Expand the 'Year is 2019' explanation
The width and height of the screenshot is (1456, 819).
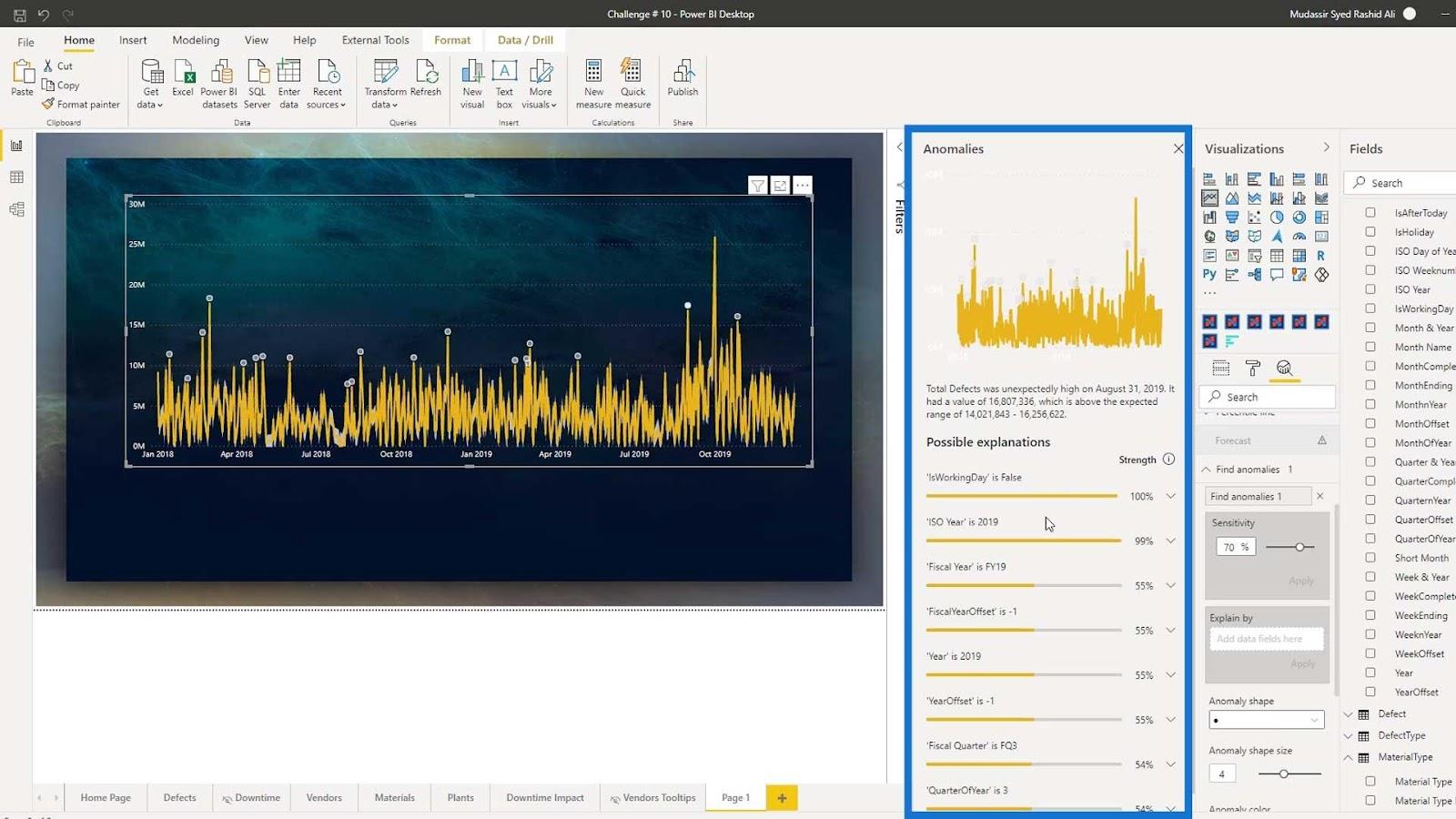point(1171,674)
